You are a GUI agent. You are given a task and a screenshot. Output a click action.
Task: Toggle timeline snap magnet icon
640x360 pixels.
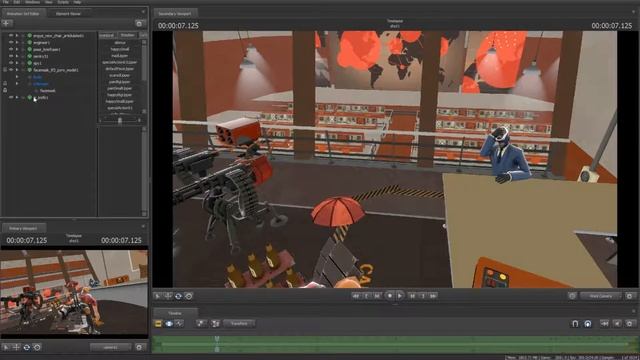tap(575, 324)
